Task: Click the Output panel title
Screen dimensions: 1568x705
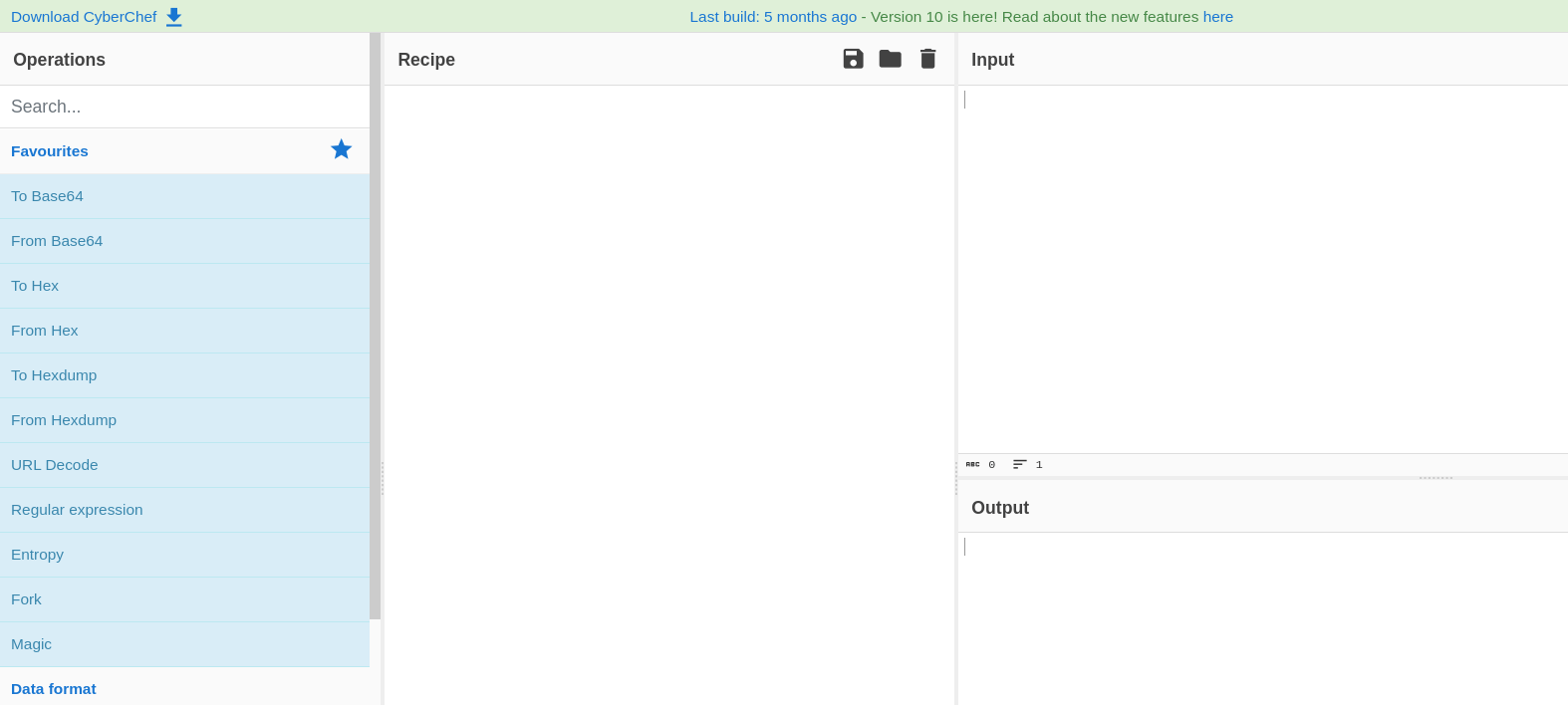Action: (1000, 508)
